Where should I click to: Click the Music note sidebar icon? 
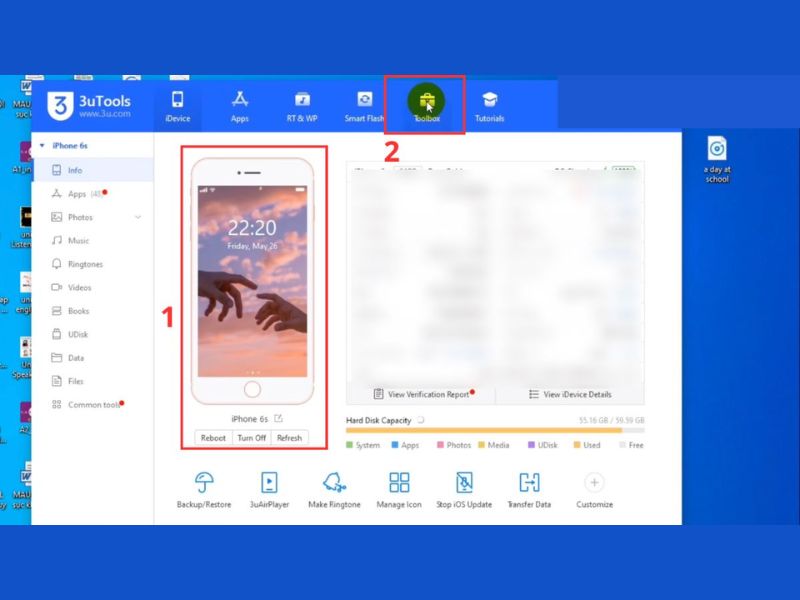(x=57, y=240)
